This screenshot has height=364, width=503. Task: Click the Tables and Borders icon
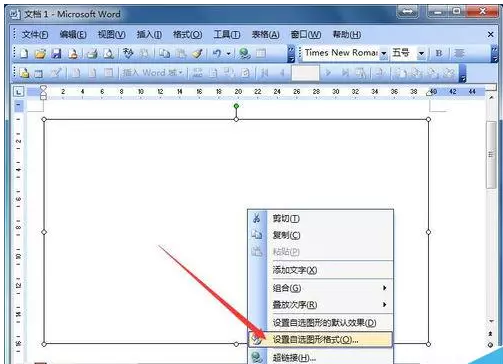(261, 53)
